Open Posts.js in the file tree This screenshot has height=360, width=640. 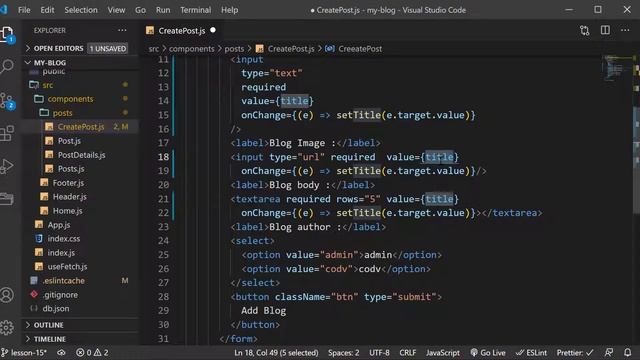(71, 169)
